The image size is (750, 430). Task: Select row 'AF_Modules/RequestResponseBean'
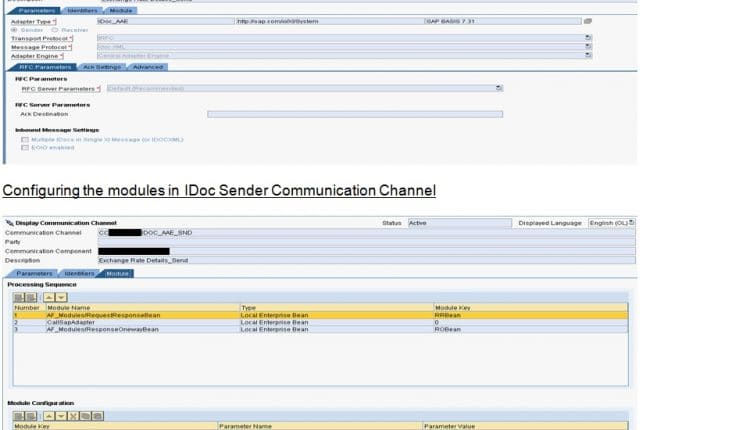pos(320,315)
